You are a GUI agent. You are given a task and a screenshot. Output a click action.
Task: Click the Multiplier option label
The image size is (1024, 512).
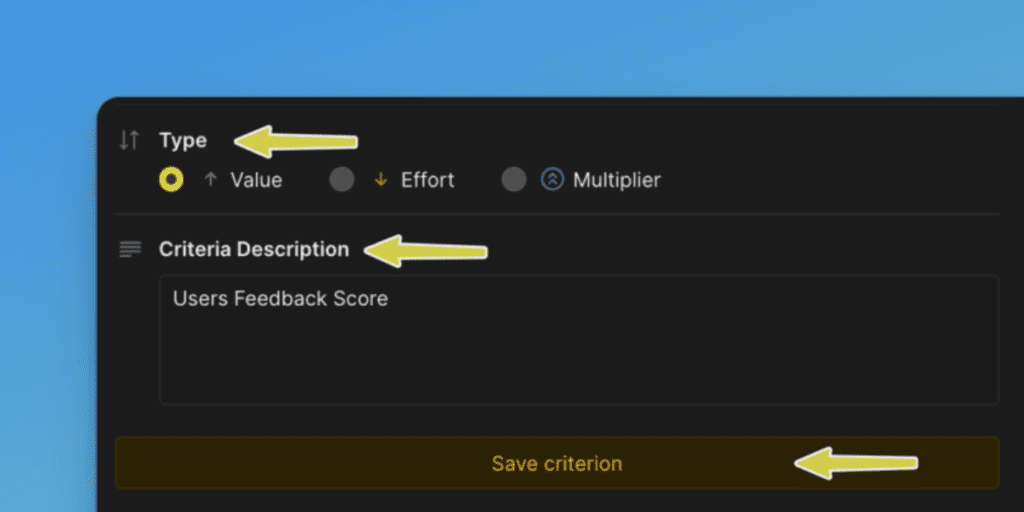pos(616,181)
